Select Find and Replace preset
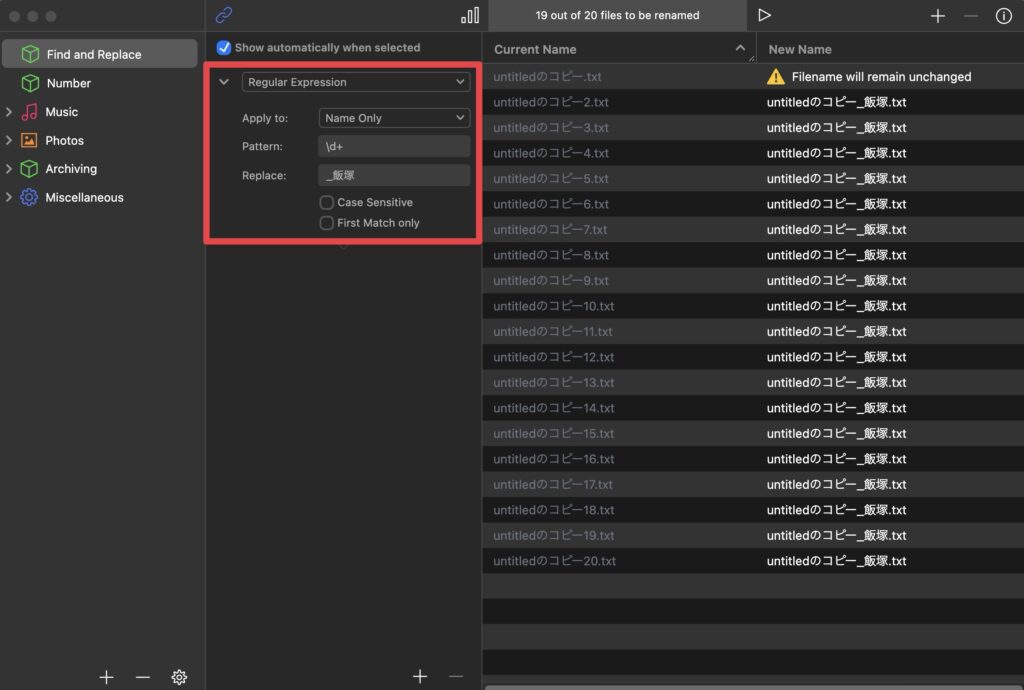Viewport: 1024px width, 690px height. (93, 54)
